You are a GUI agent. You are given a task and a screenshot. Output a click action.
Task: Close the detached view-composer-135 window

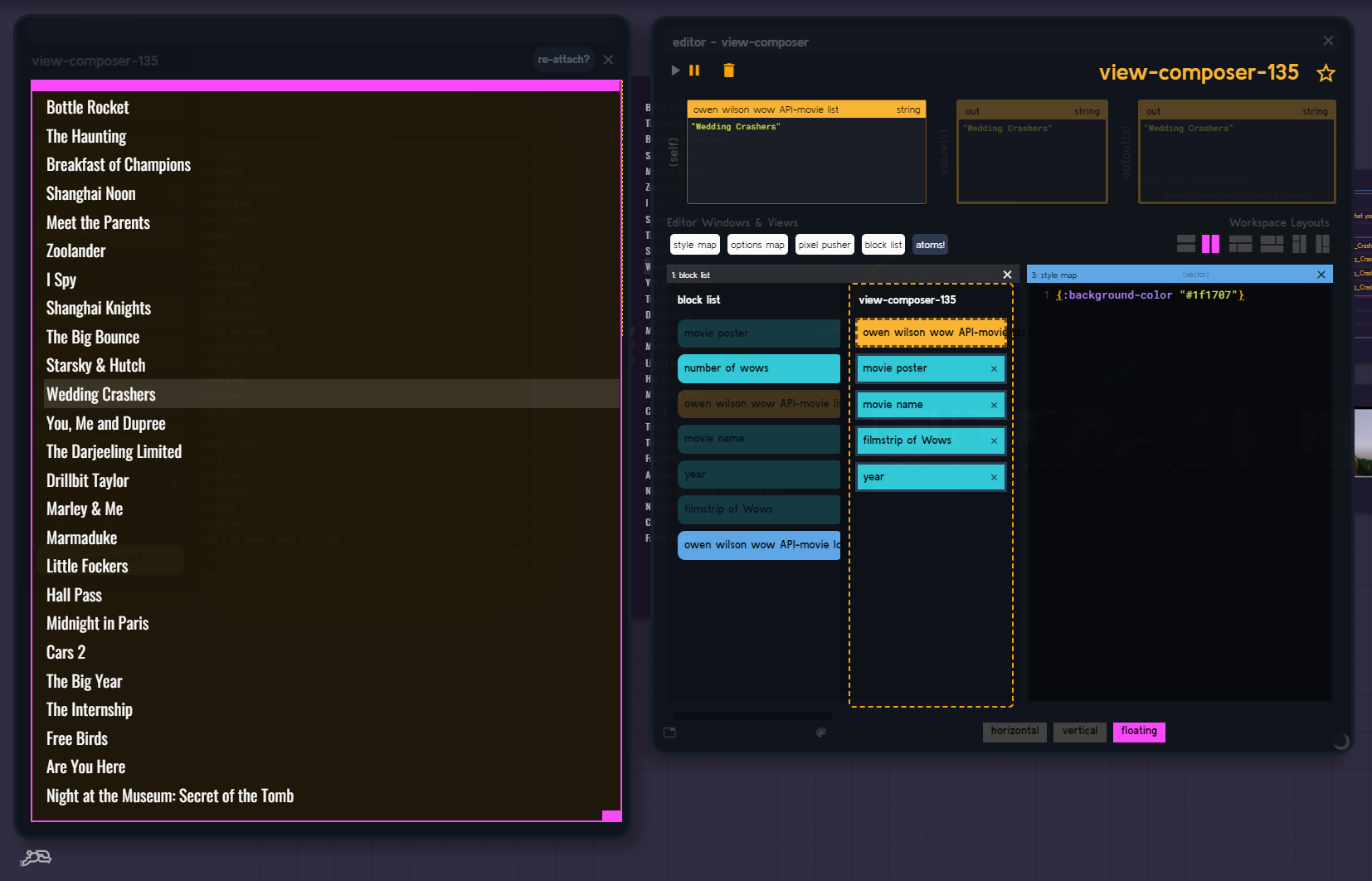(608, 60)
